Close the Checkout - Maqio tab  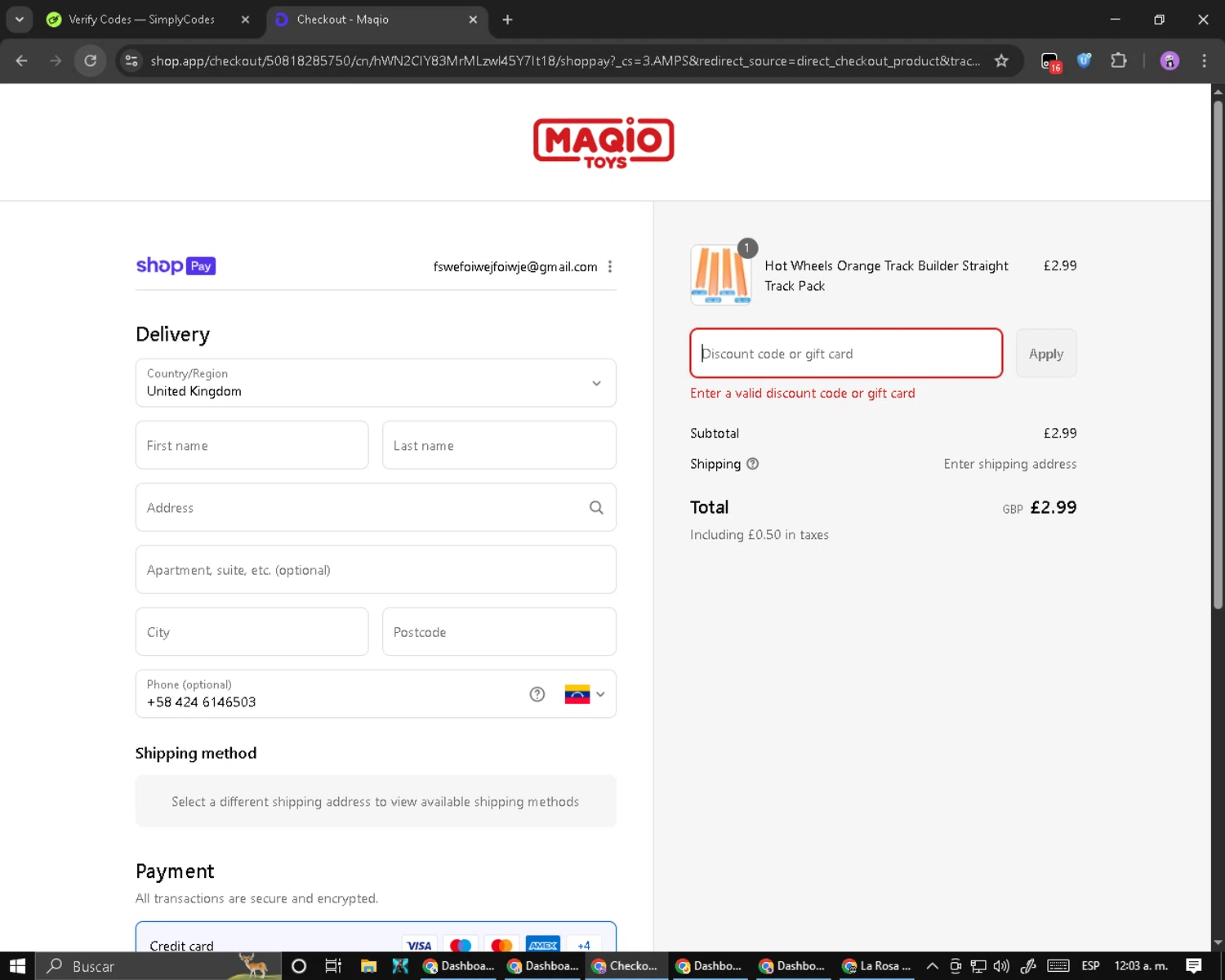(473, 20)
